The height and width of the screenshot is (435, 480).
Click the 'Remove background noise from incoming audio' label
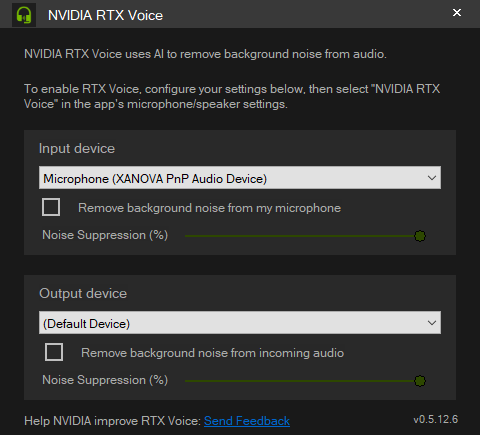(212, 353)
